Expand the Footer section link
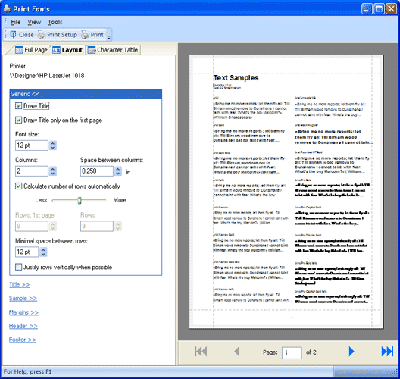The height and width of the screenshot is (379, 400). [22, 340]
